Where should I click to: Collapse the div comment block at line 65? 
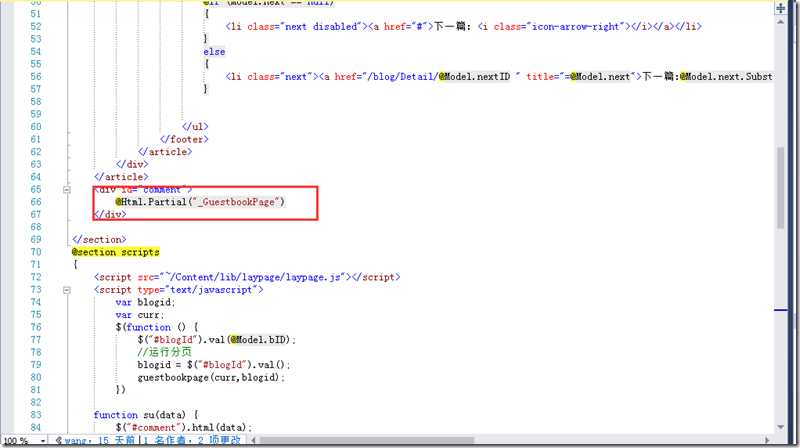[66, 190]
